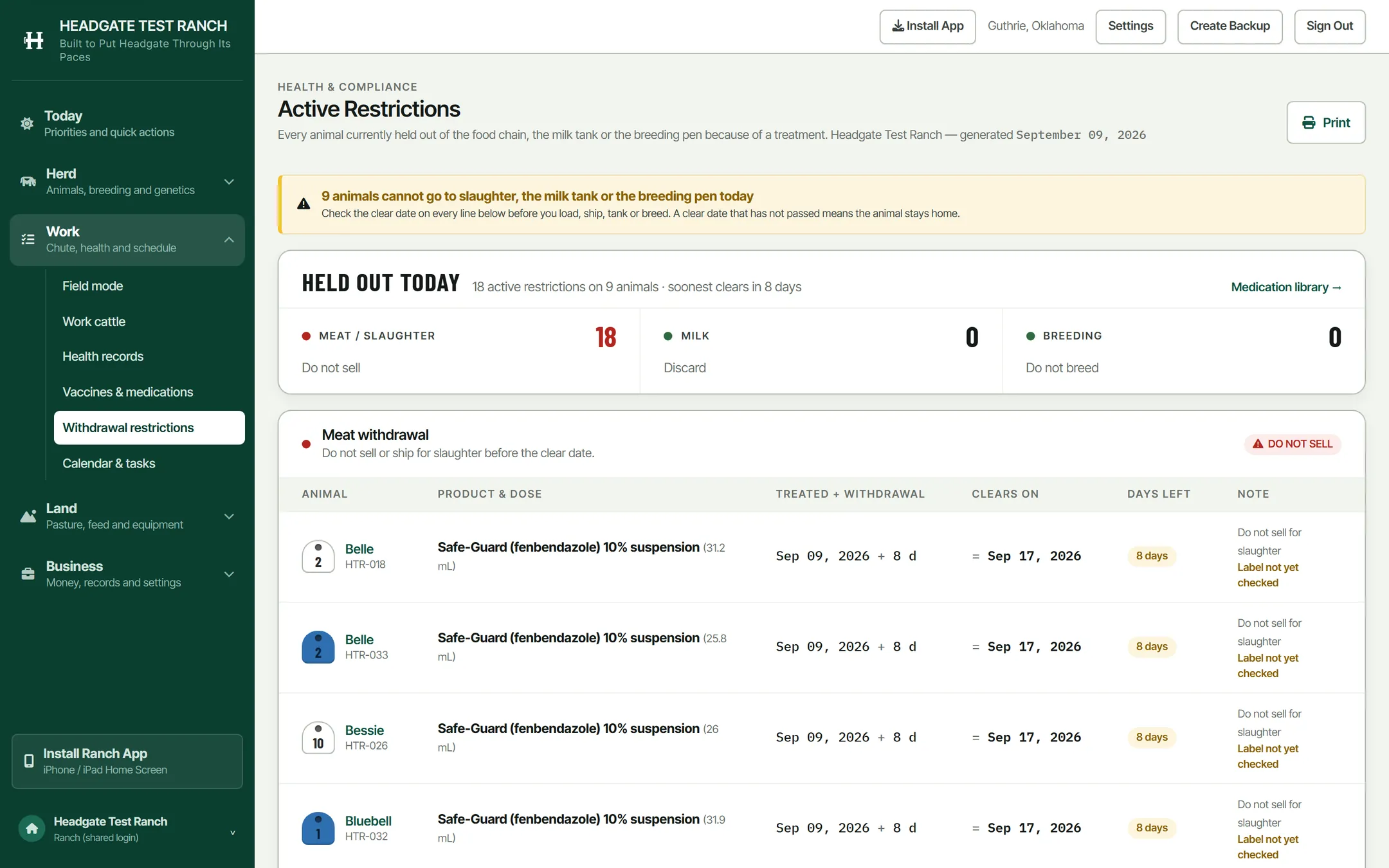Click the Breeding count card

coord(1183,351)
